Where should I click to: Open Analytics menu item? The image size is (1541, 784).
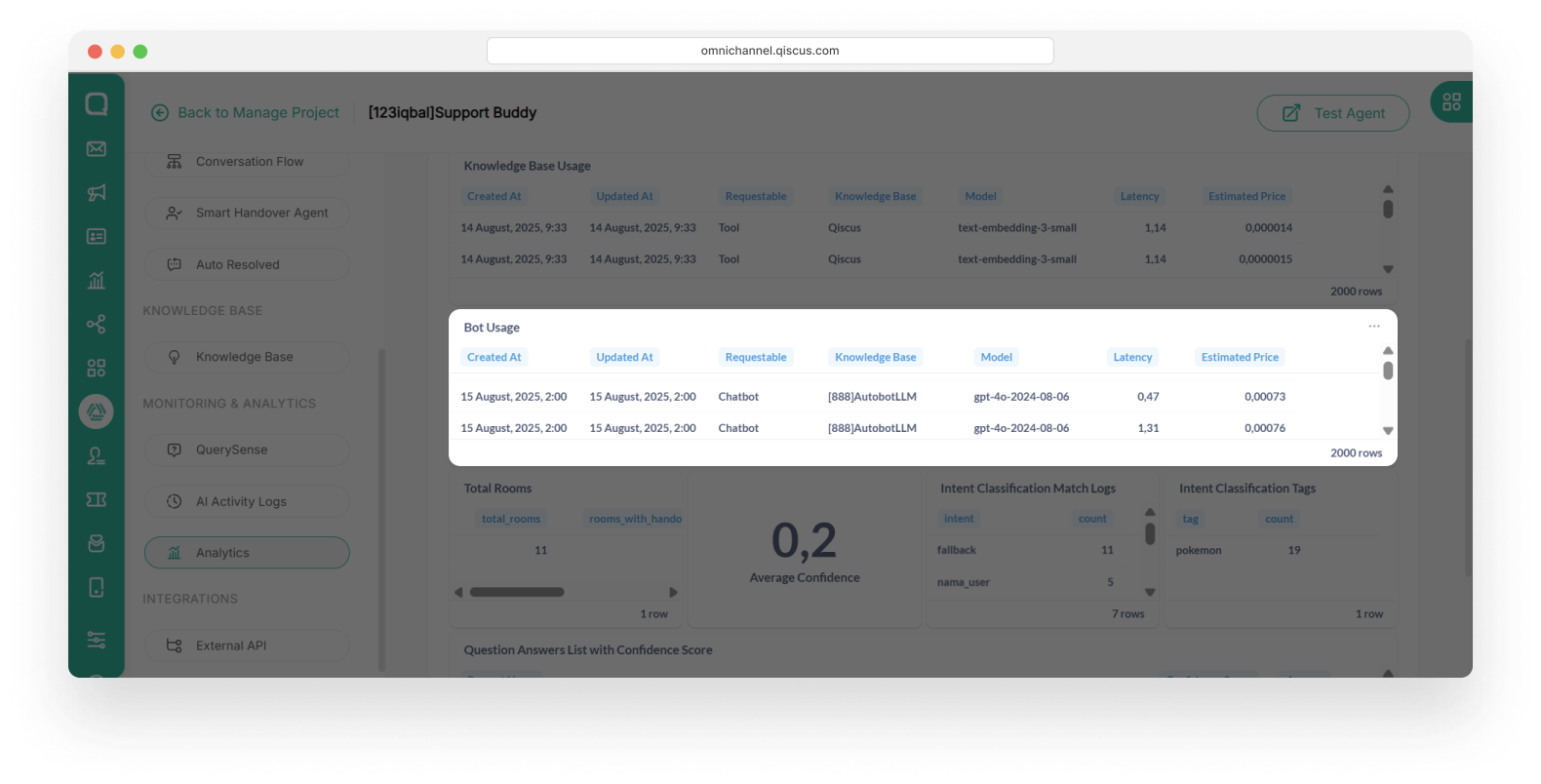click(247, 553)
